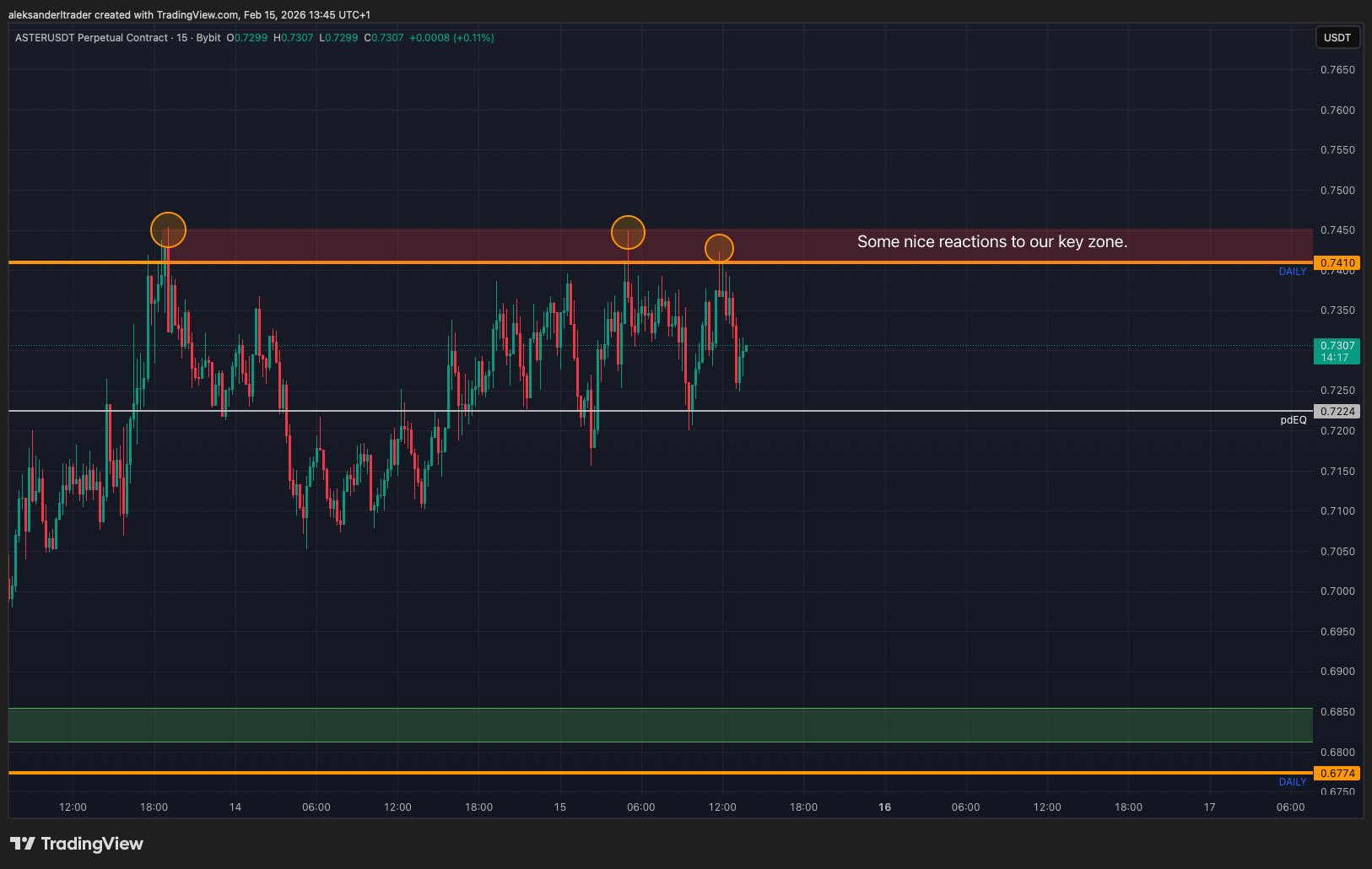
Task: Click the high value H0.7307
Action: click(294, 38)
